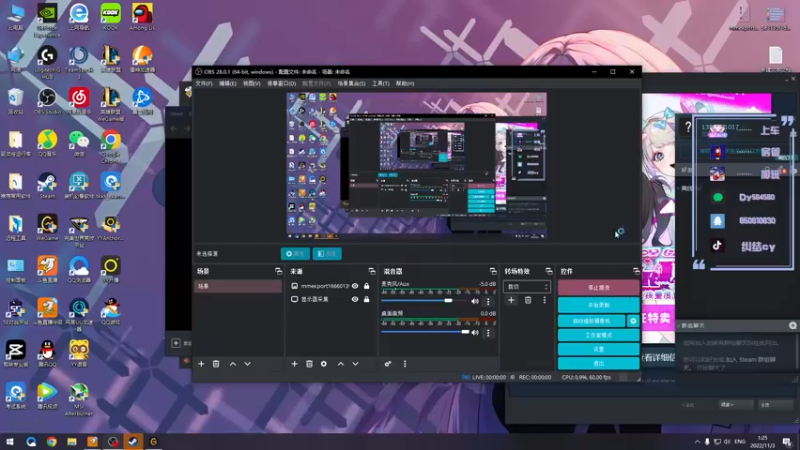Open source properties gear in sources toolbar
The image size is (800, 450).
coord(323,364)
